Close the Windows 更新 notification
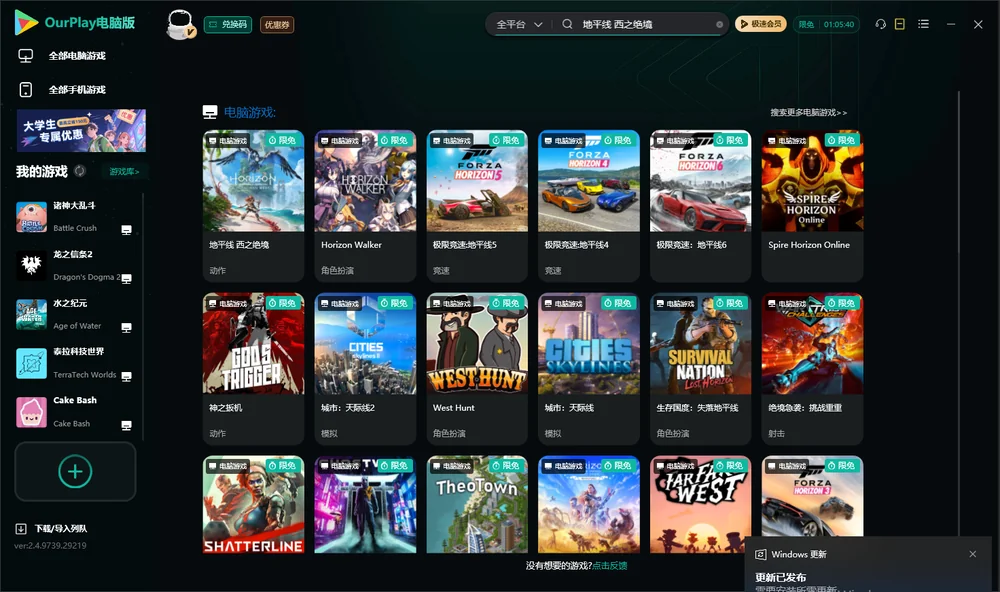 coord(973,554)
